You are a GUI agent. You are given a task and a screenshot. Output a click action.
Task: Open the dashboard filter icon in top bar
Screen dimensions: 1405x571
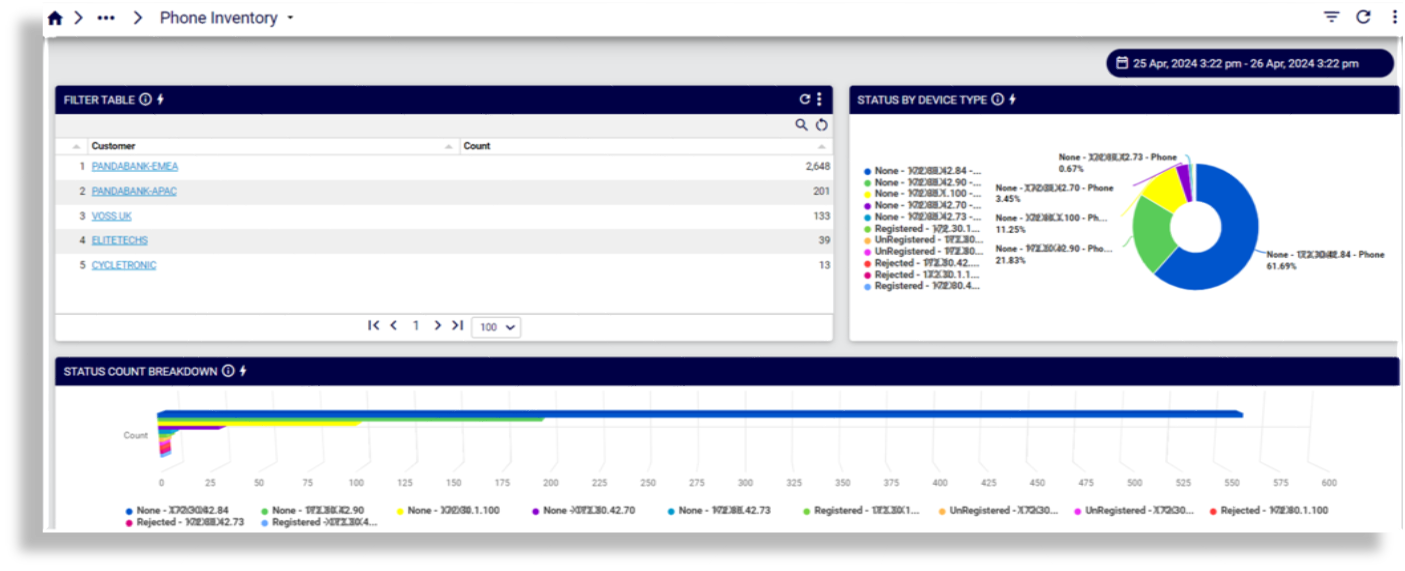click(1331, 17)
